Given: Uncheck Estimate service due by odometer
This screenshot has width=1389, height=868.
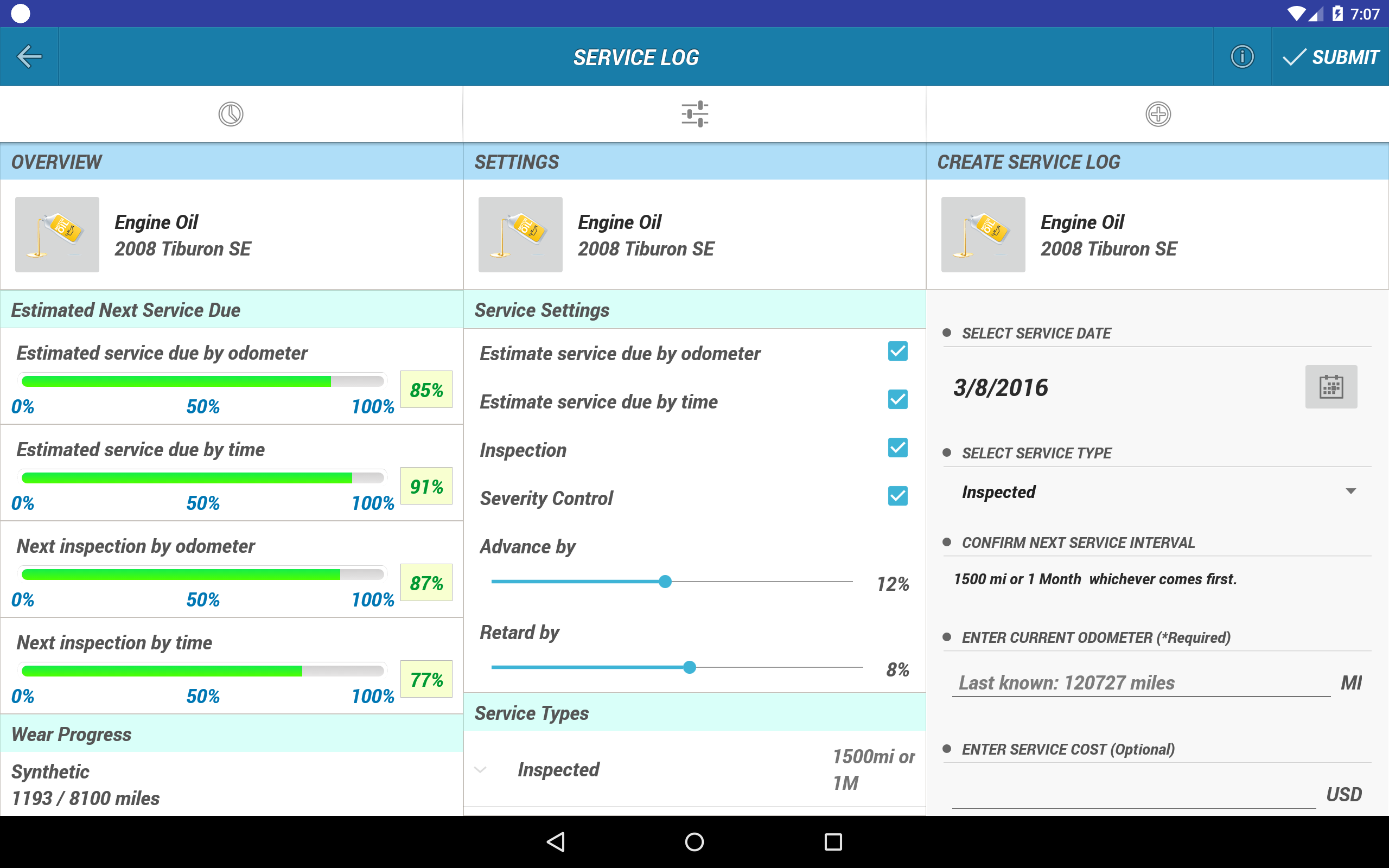Looking at the screenshot, I should (897, 352).
